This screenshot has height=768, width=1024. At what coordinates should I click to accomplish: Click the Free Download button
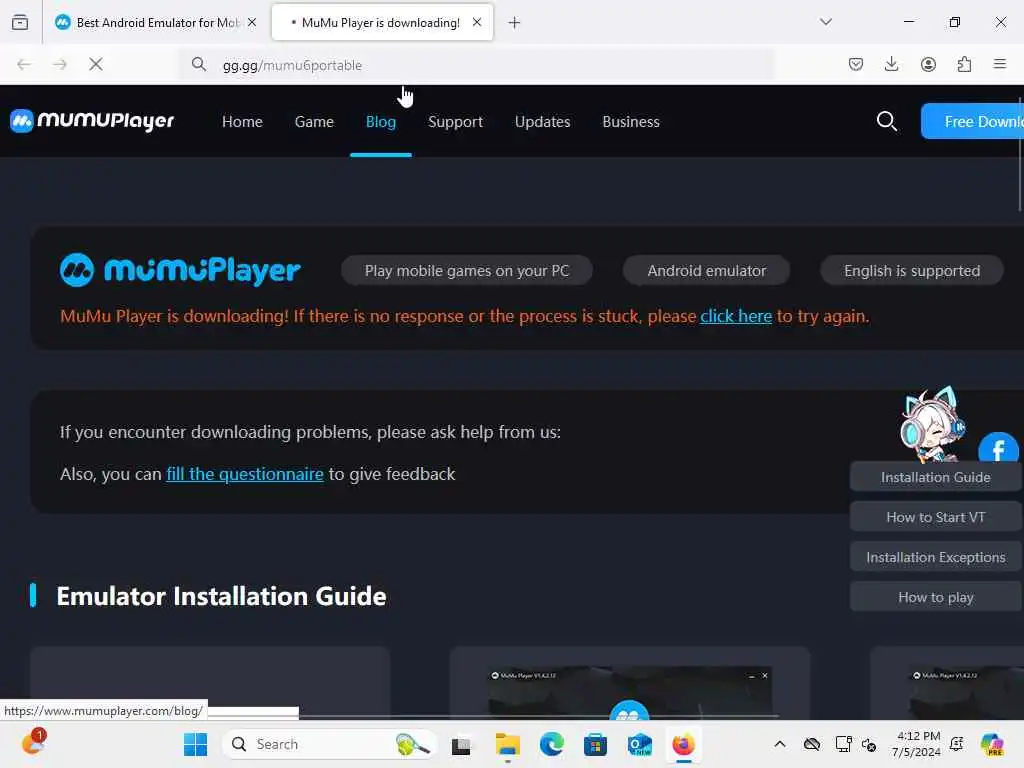pyautogui.click(x=972, y=121)
